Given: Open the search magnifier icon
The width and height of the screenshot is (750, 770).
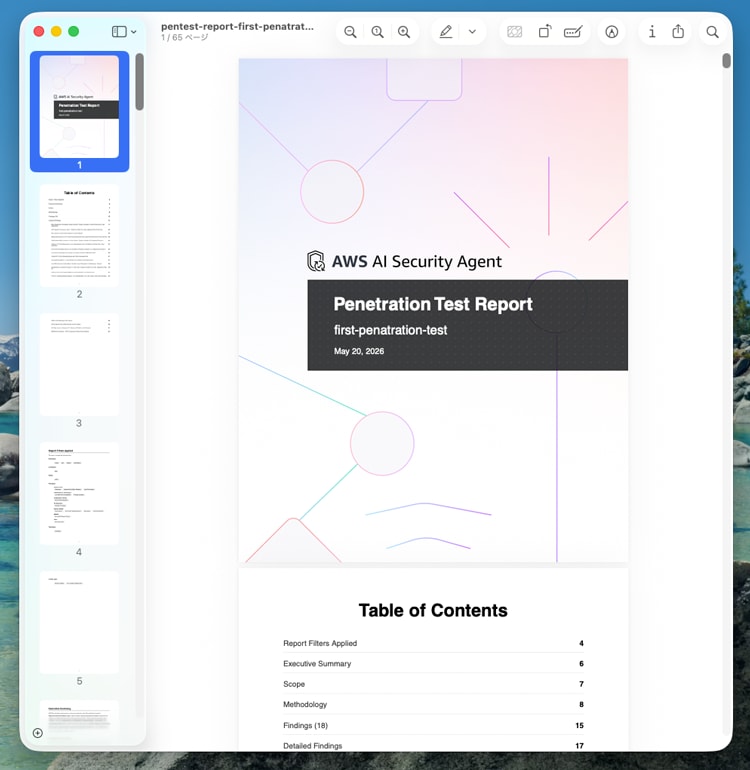Looking at the screenshot, I should 712,32.
